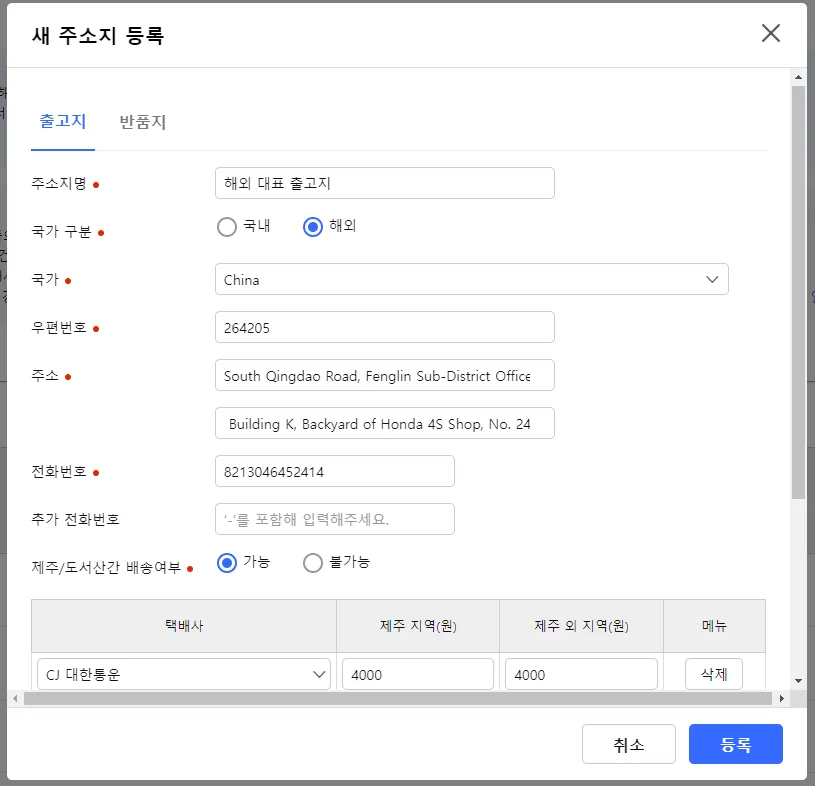The height and width of the screenshot is (786, 815).
Task: Click the courier dropdown chevron arrow
Action: [320, 675]
